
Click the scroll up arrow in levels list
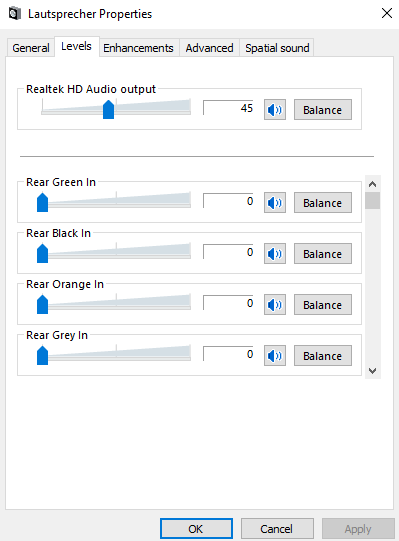[372, 184]
